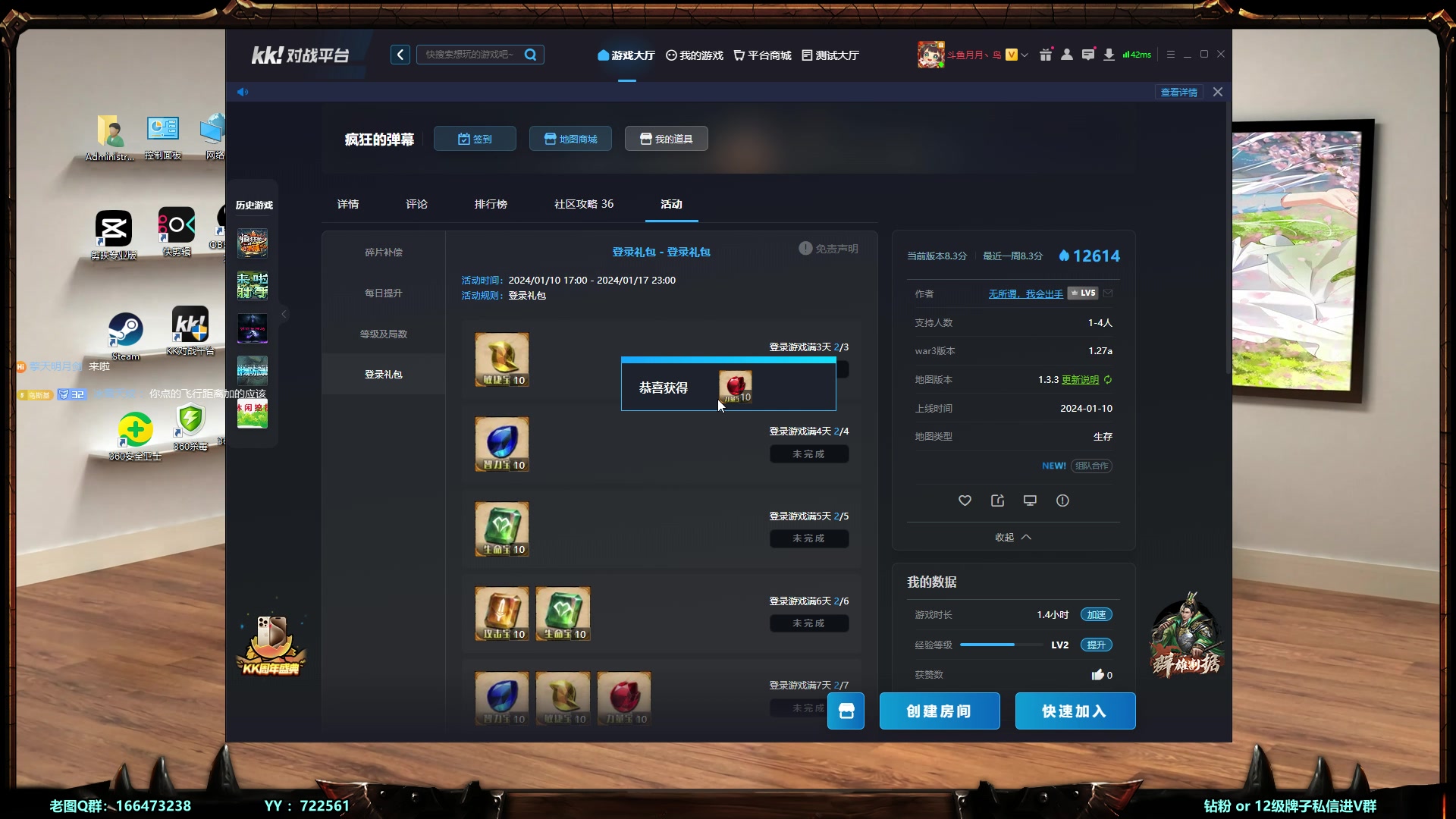The image size is (1456, 819).
Task: Open 更新说明 update notes link
Action: [x=1080, y=380]
